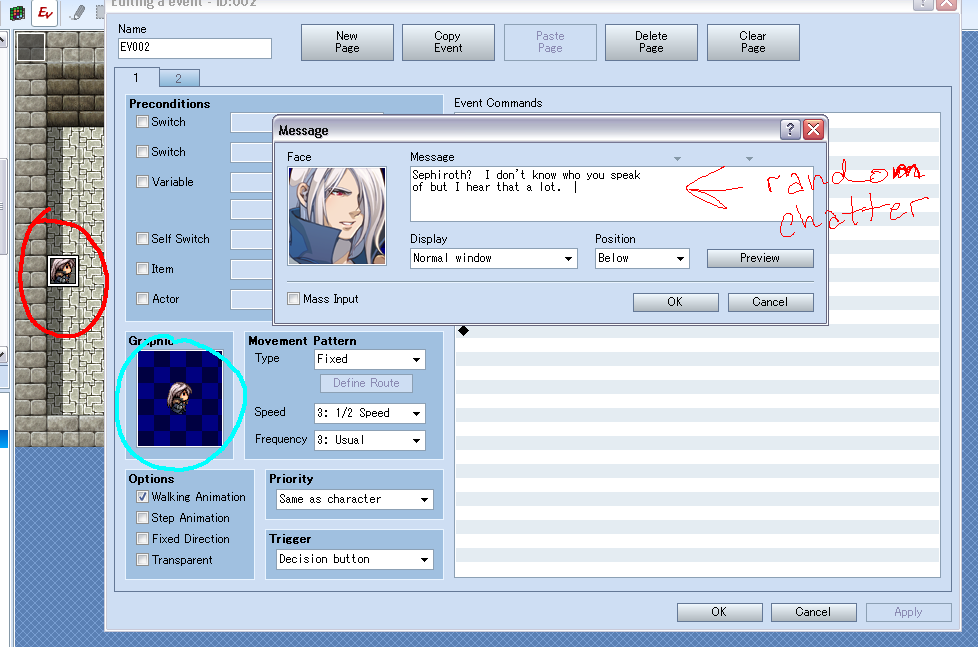Viewport: 978px width, 647px height.
Task: Select the event Graphic sprite preview
Action: 180,398
